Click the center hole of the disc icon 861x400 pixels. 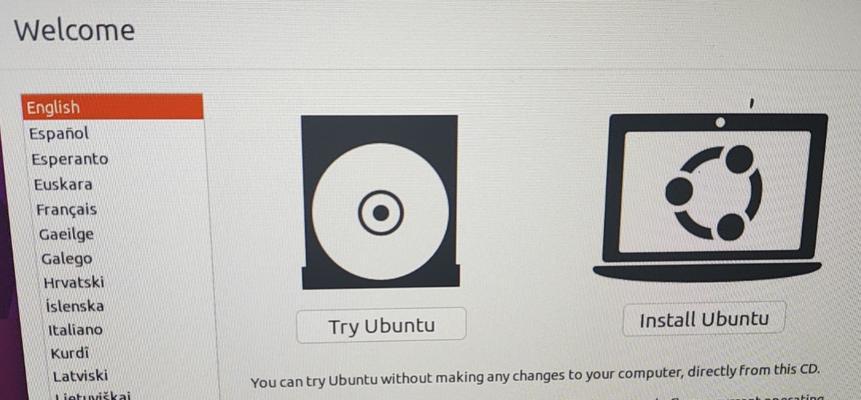coord(381,213)
